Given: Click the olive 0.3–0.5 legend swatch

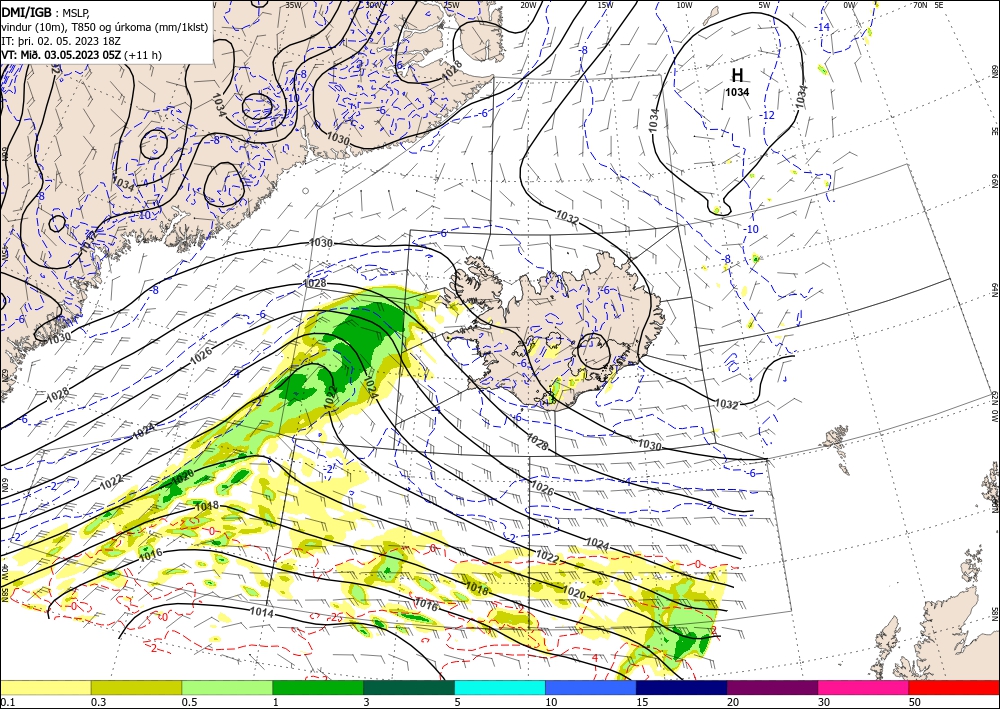Looking at the screenshot, I should [x=136, y=687].
